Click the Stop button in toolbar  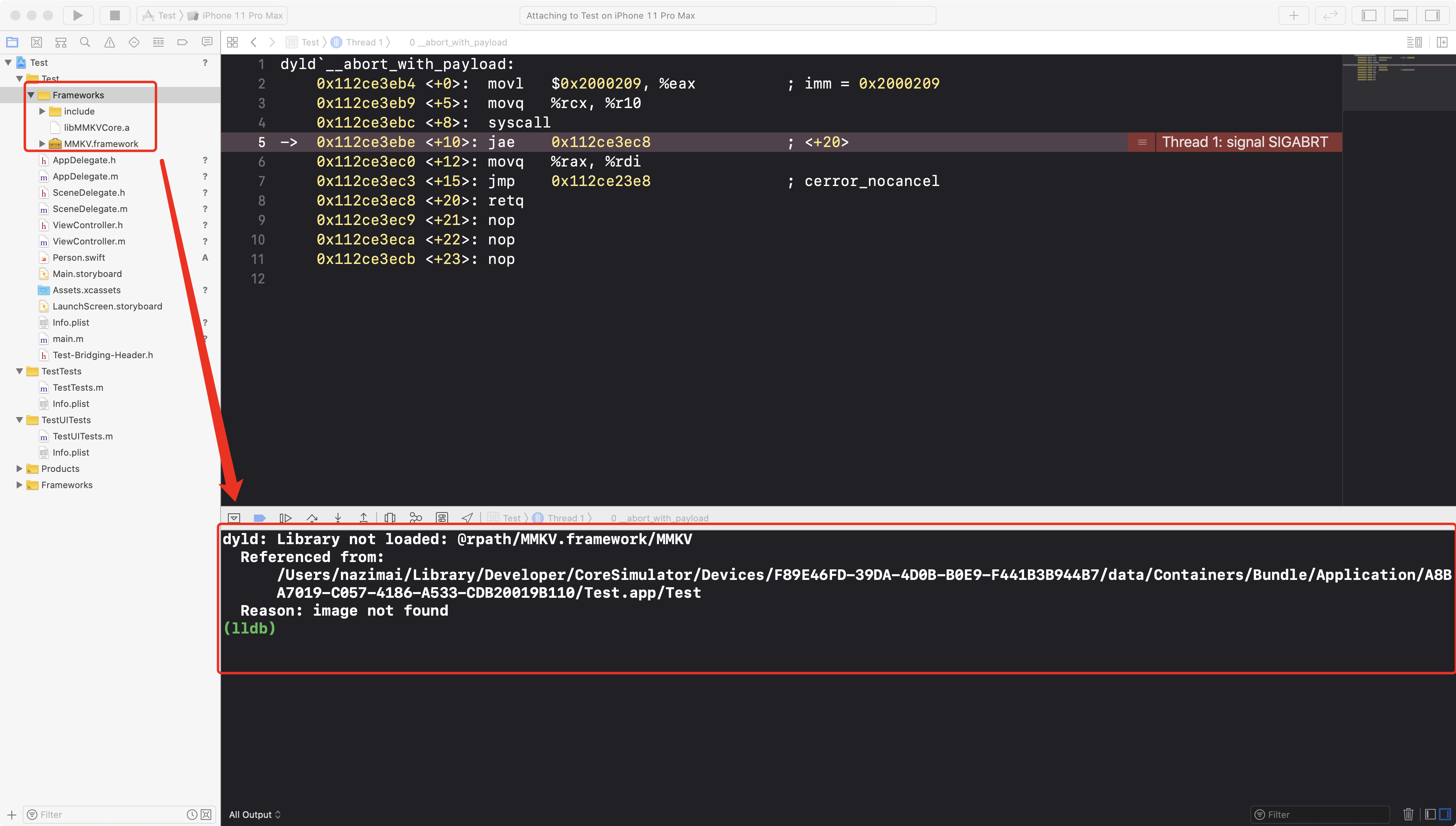point(115,15)
